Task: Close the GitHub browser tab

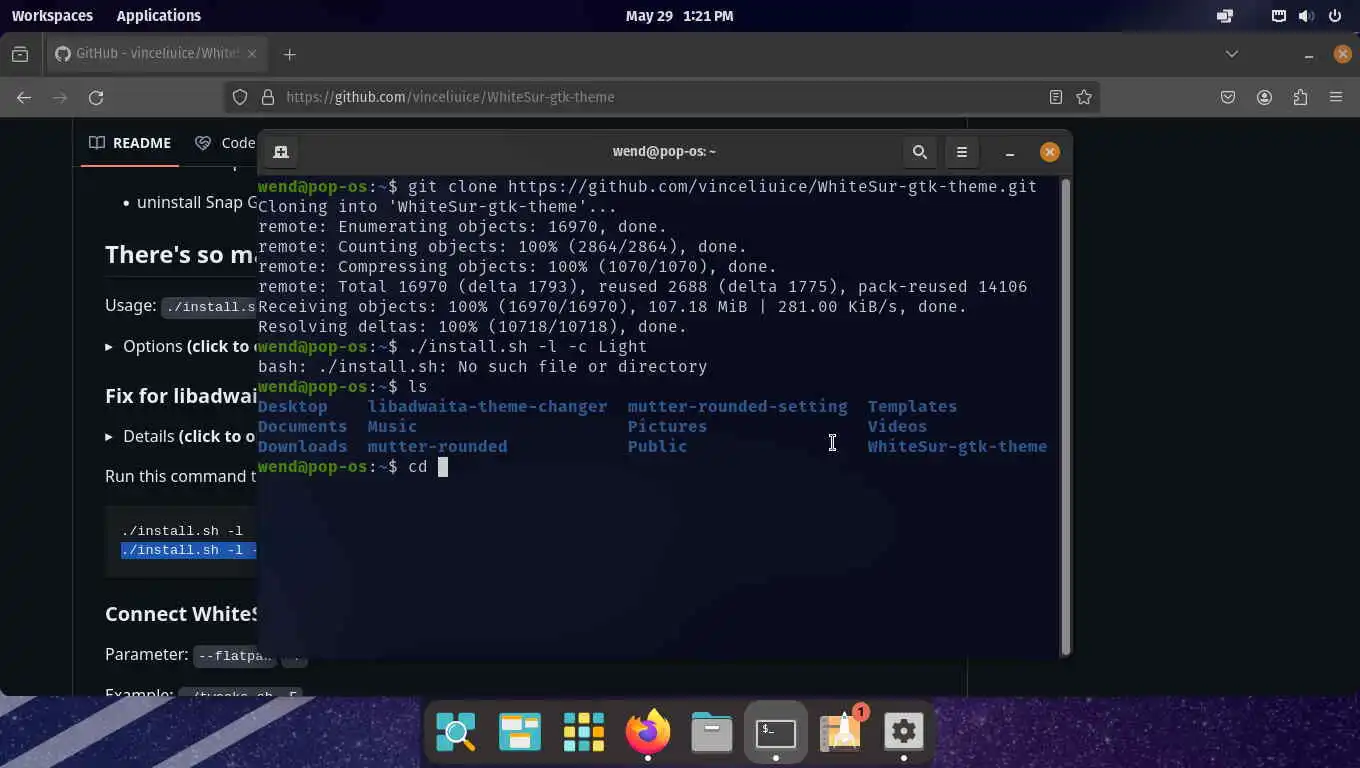Action: tap(253, 54)
